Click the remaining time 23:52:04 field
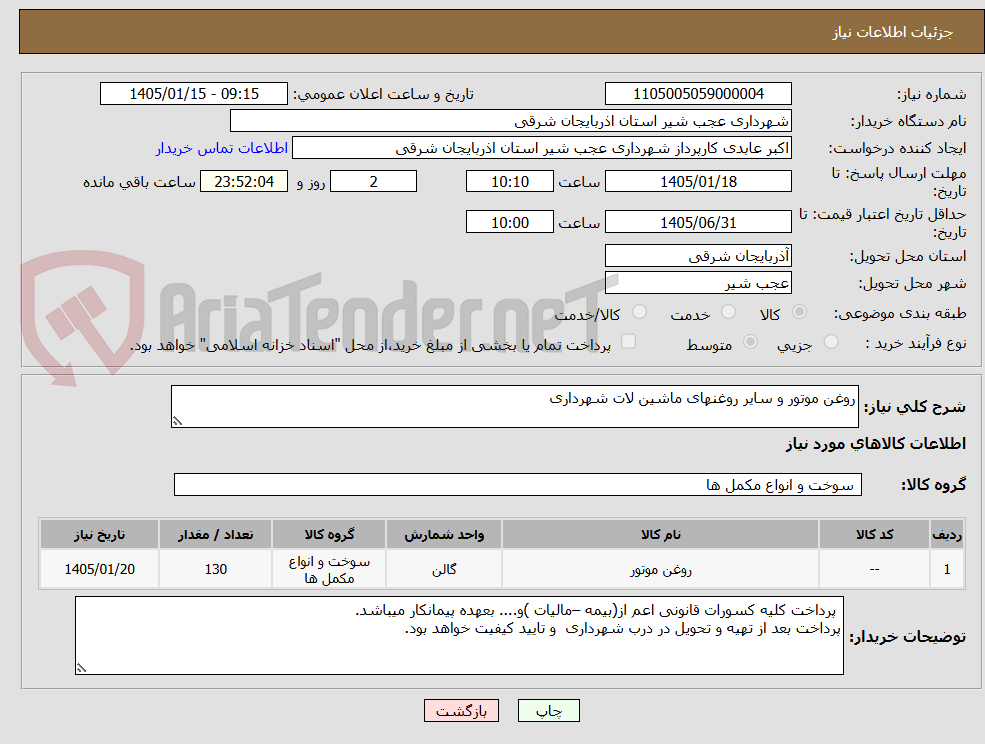 pyautogui.click(x=244, y=182)
